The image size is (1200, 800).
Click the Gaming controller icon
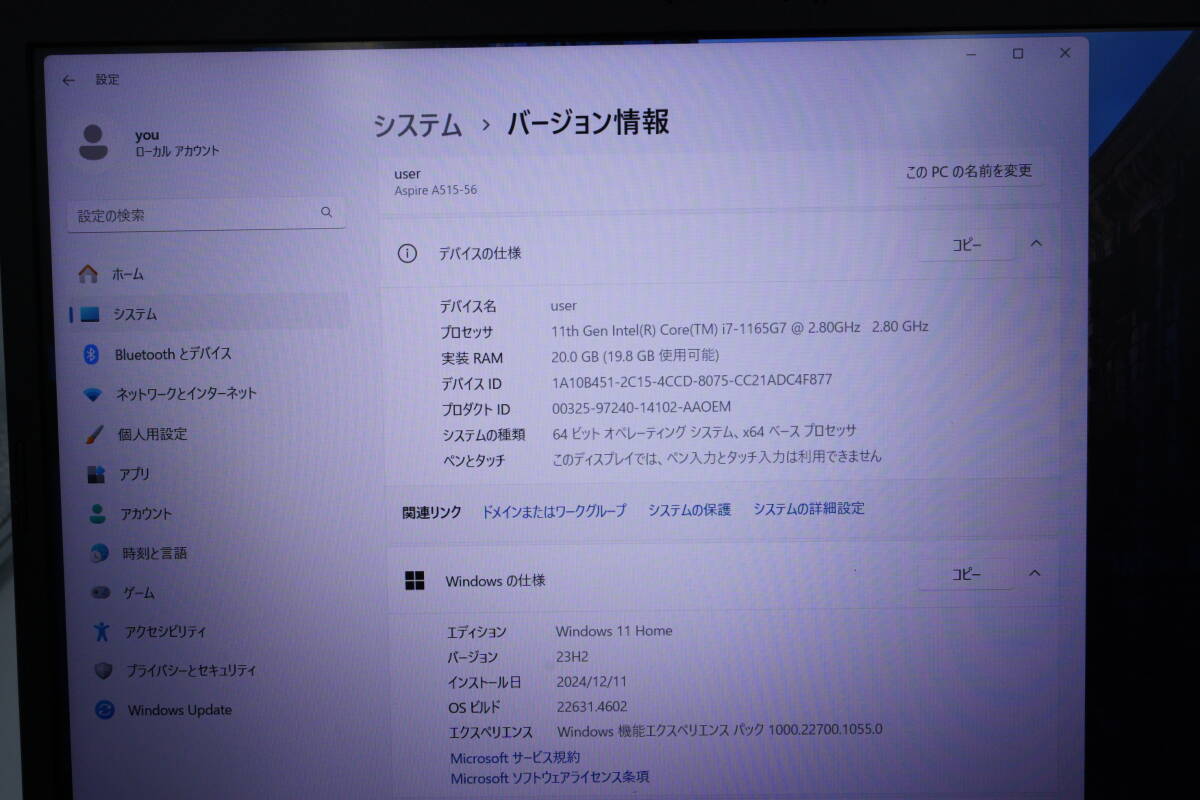[x=100, y=593]
